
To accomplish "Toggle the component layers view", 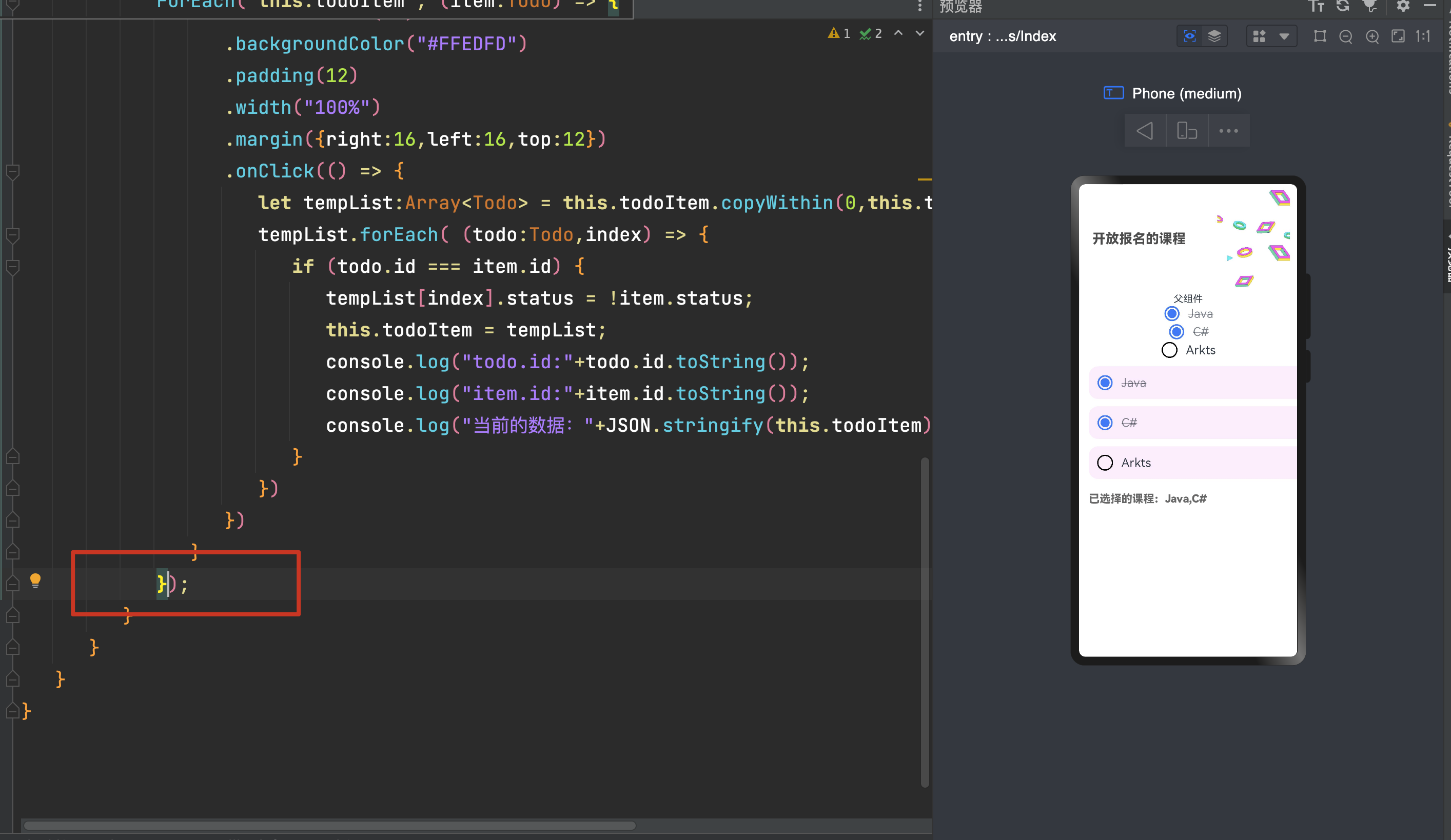I will coord(1214,36).
